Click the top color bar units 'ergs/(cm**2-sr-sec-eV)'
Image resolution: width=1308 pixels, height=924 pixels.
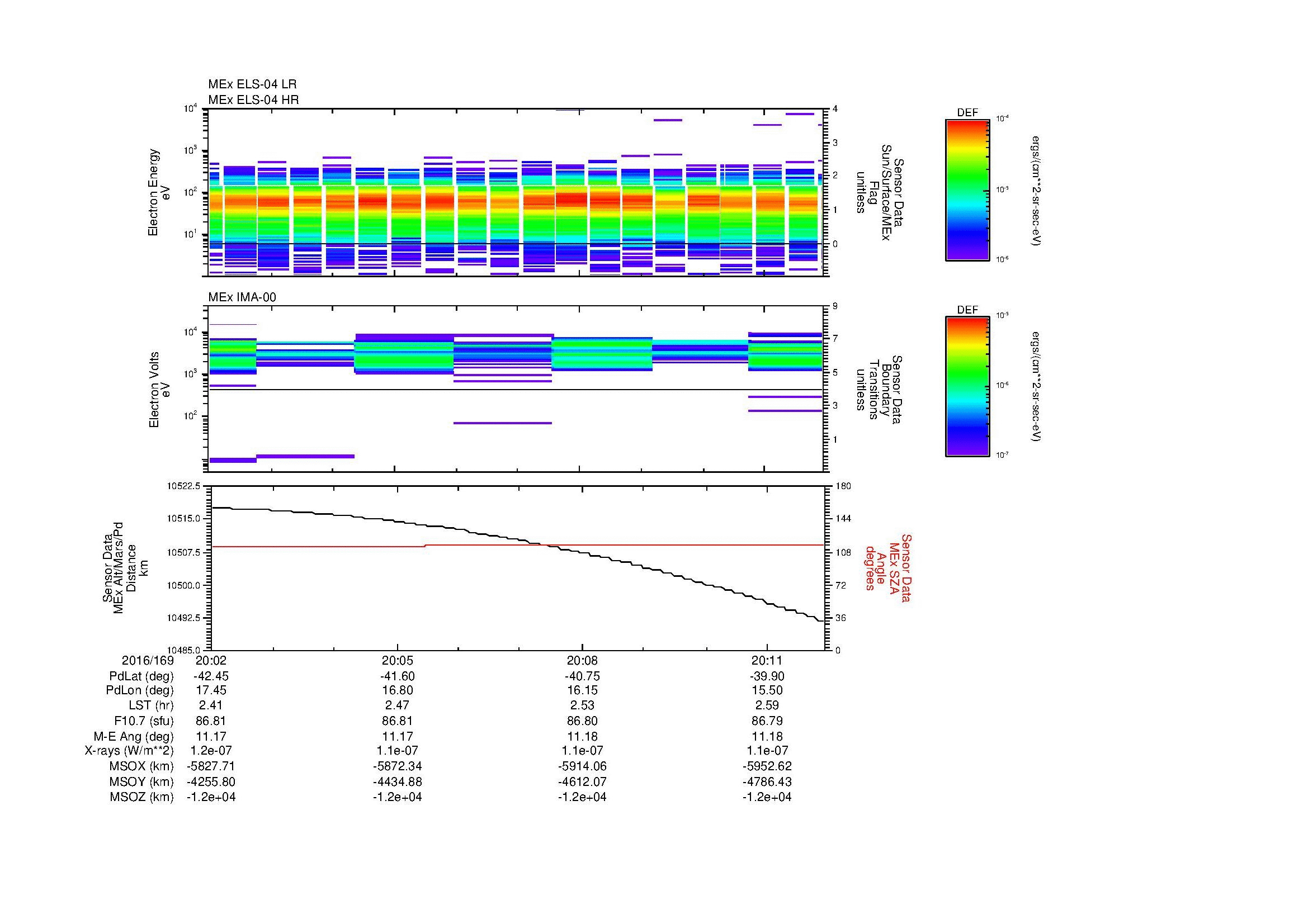click(1036, 190)
